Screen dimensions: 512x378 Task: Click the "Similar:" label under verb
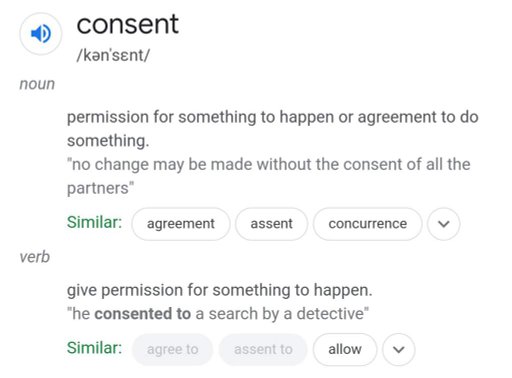coord(94,348)
